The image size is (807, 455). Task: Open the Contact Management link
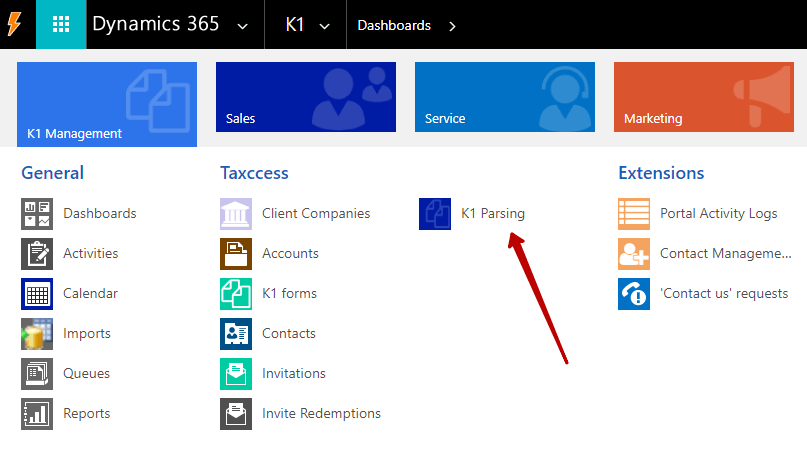[726, 253]
